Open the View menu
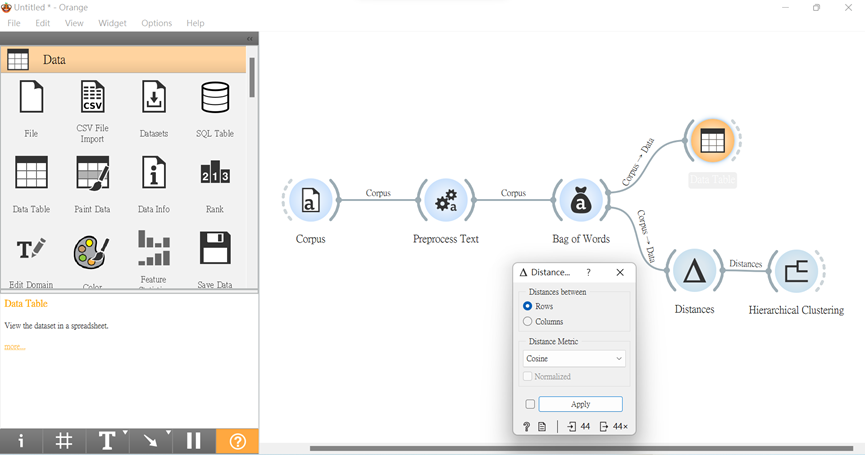The width and height of the screenshot is (865, 455). (x=74, y=23)
